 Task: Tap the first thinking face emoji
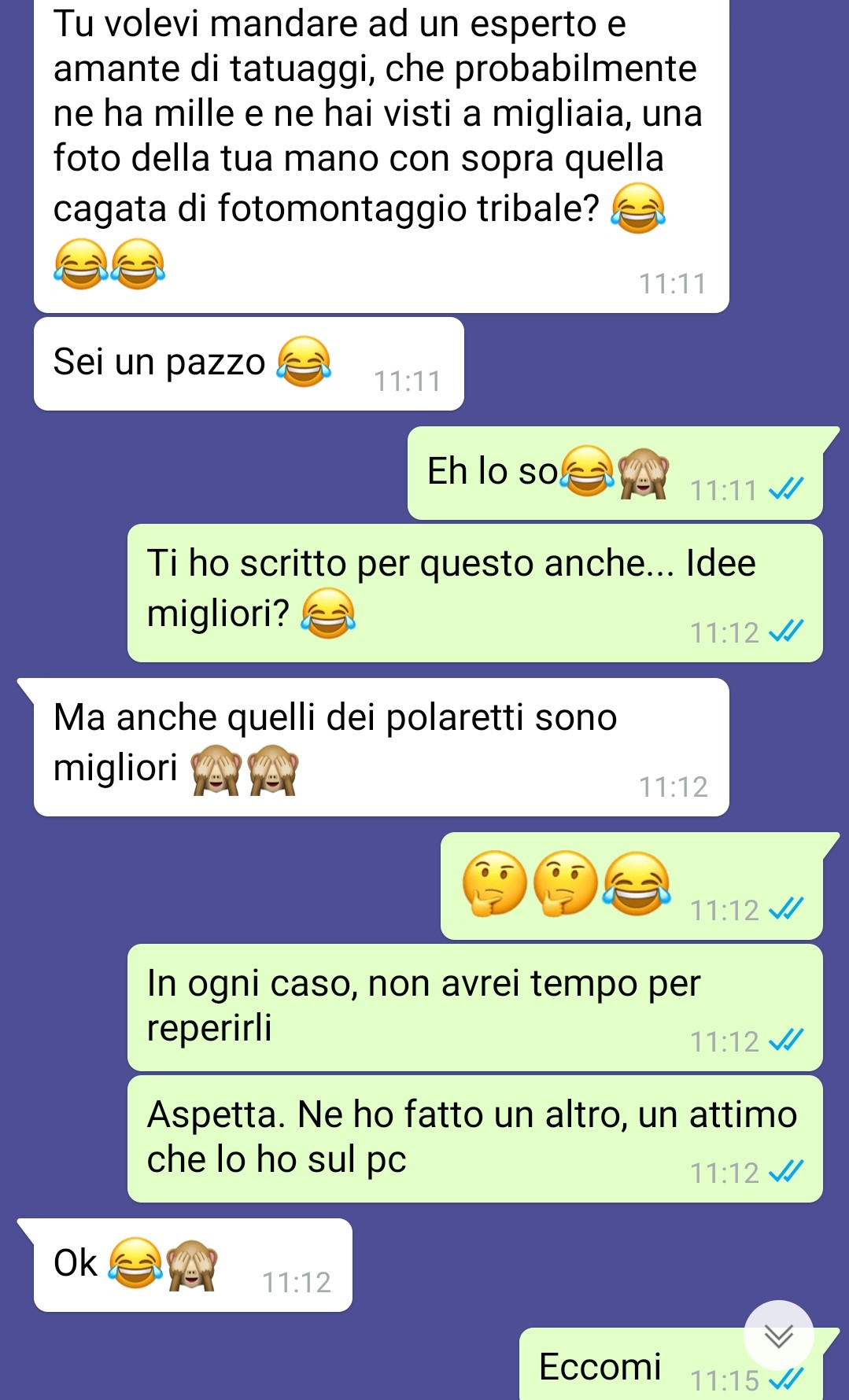[494, 883]
